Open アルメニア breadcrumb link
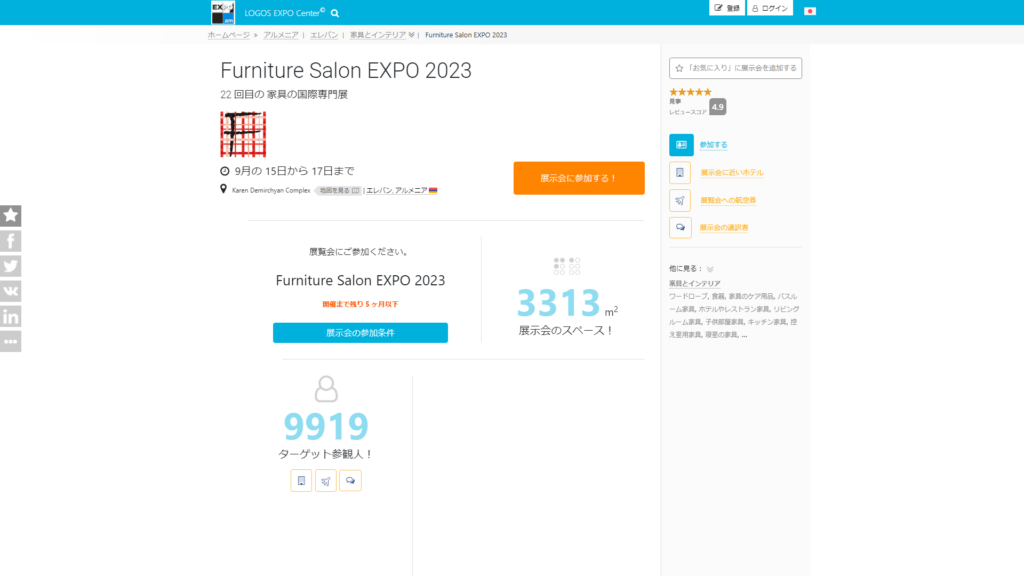Viewport: 1024px width, 576px height. [281, 35]
